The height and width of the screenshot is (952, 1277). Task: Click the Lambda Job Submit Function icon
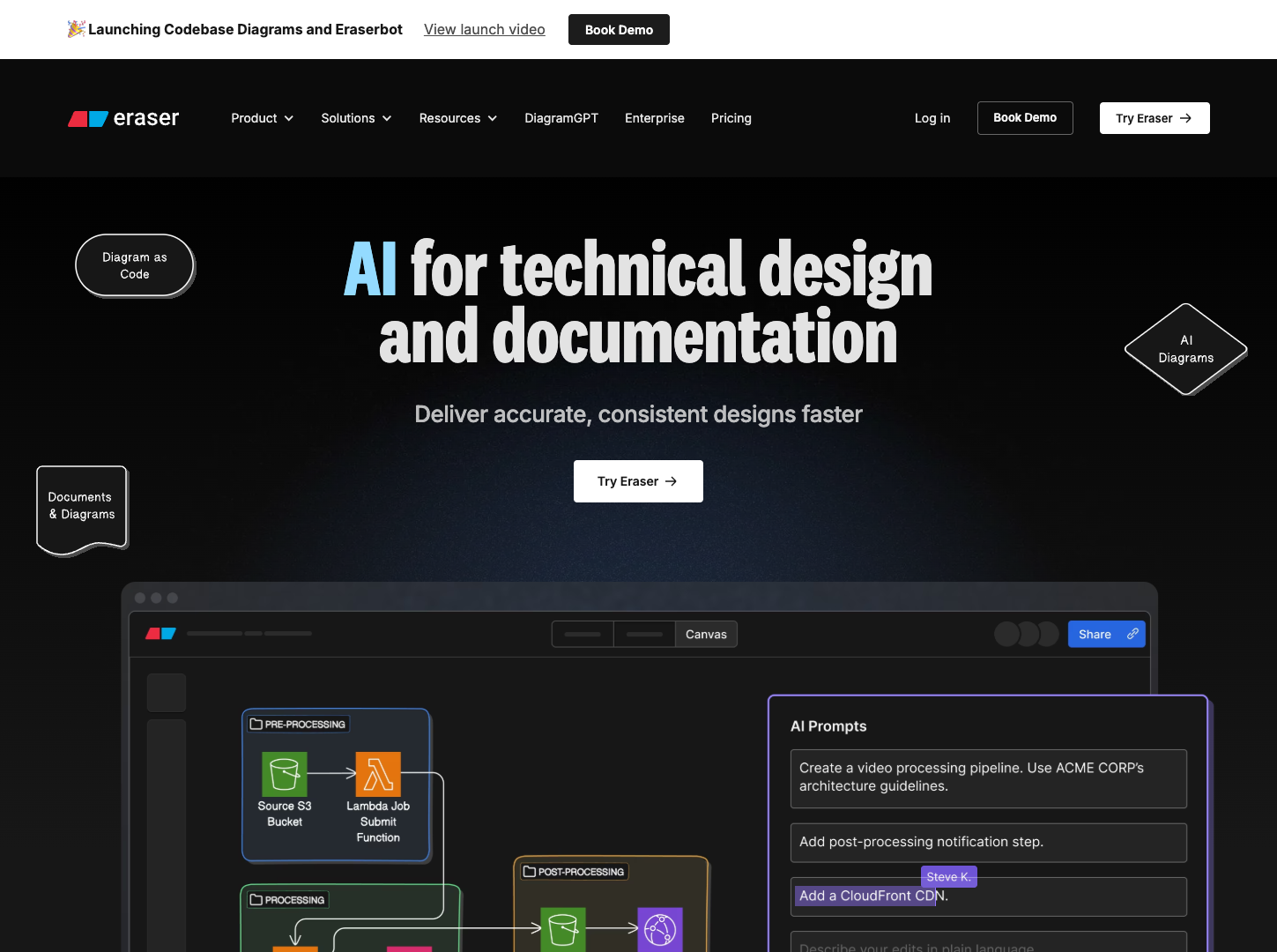(378, 774)
